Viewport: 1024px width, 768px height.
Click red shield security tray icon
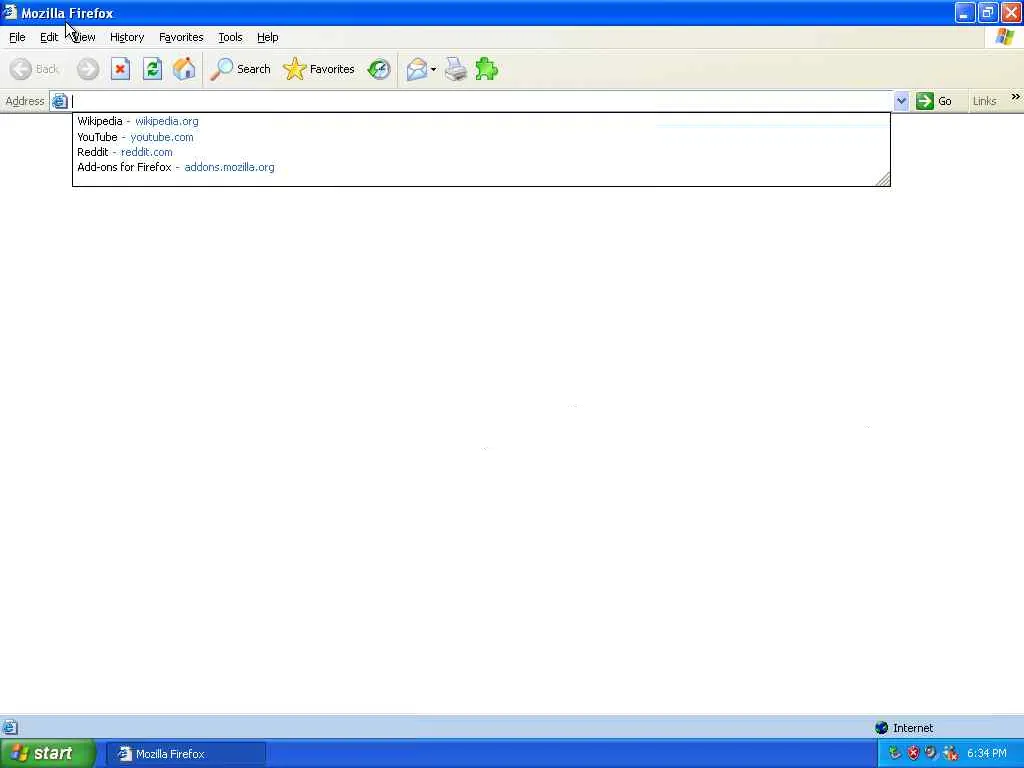click(x=913, y=754)
